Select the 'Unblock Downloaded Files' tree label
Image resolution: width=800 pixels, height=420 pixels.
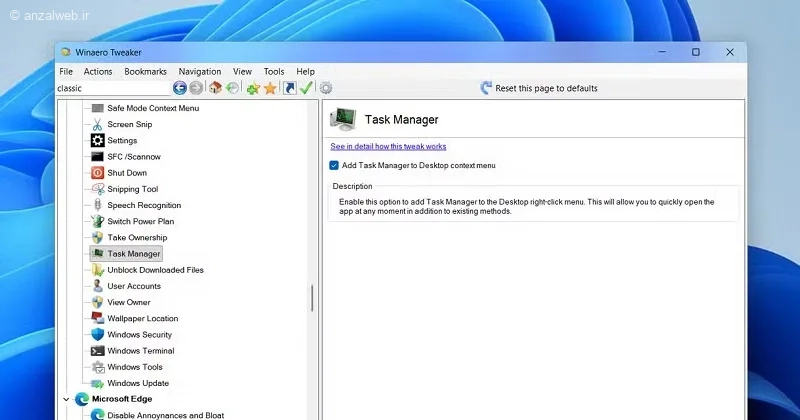tap(155, 270)
